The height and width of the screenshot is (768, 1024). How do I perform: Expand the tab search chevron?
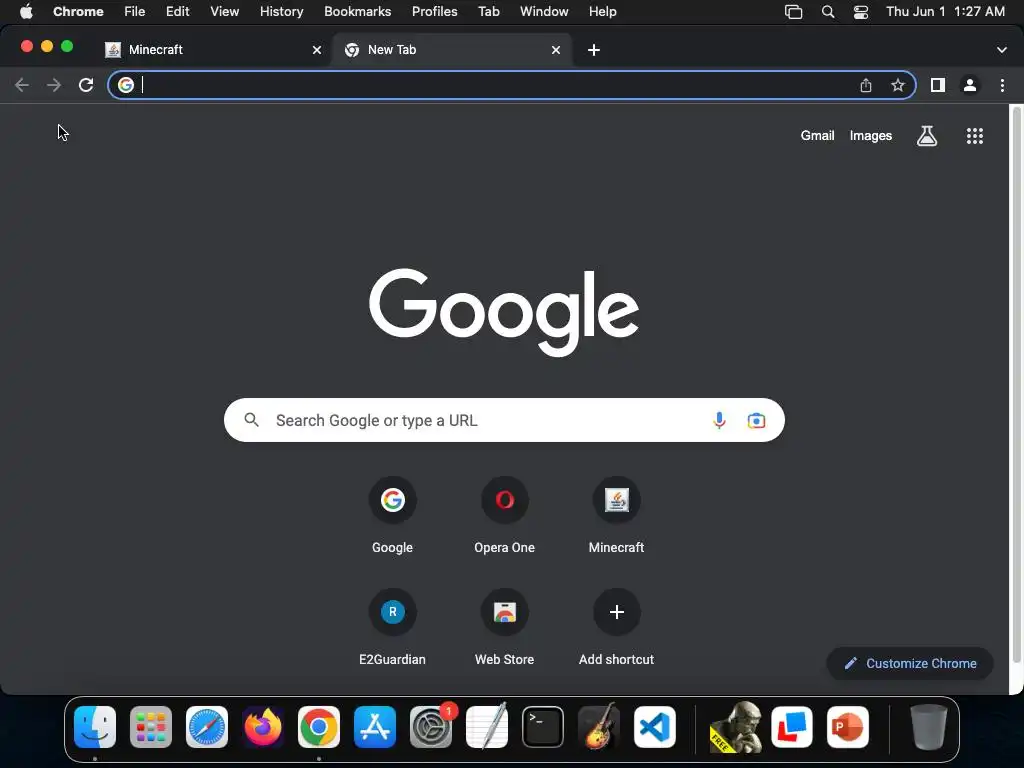pos(1002,50)
